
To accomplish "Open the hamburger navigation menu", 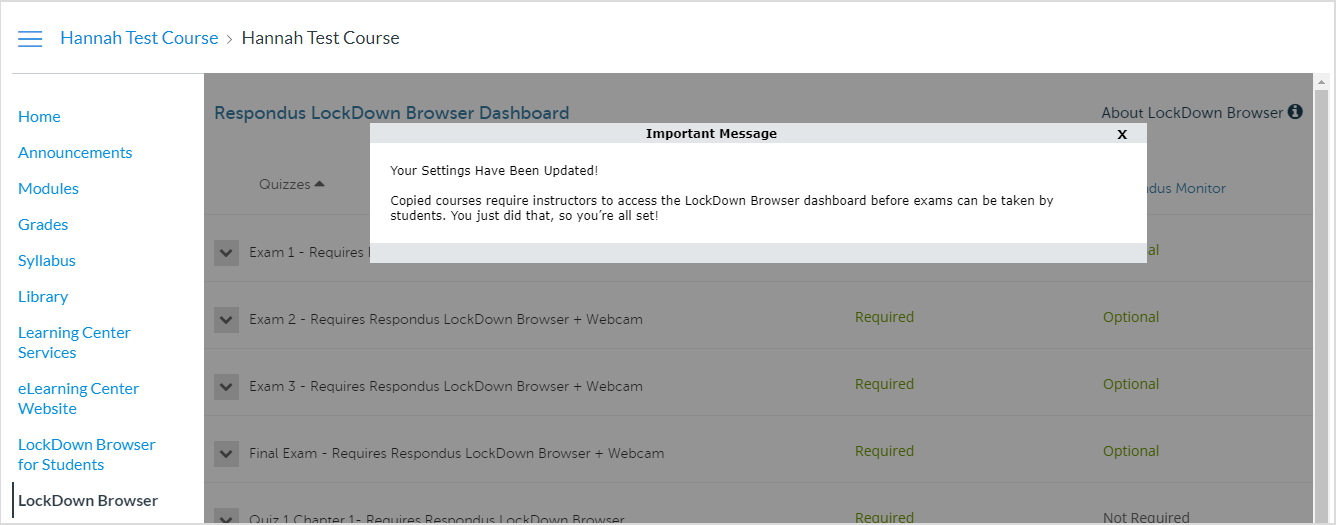I will point(30,39).
